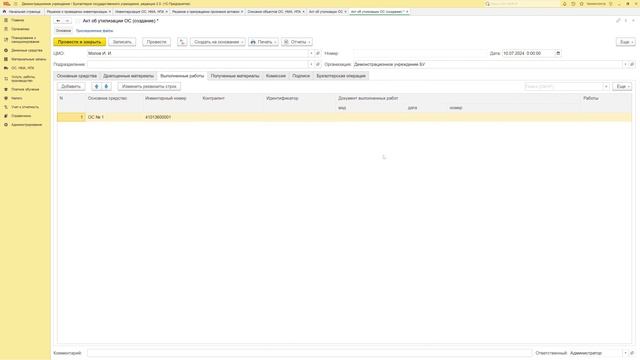The width and height of the screenshot is (640, 360).
Task: Move row up with blue up arrow
Action: pyautogui.click(x=97, y=87)
